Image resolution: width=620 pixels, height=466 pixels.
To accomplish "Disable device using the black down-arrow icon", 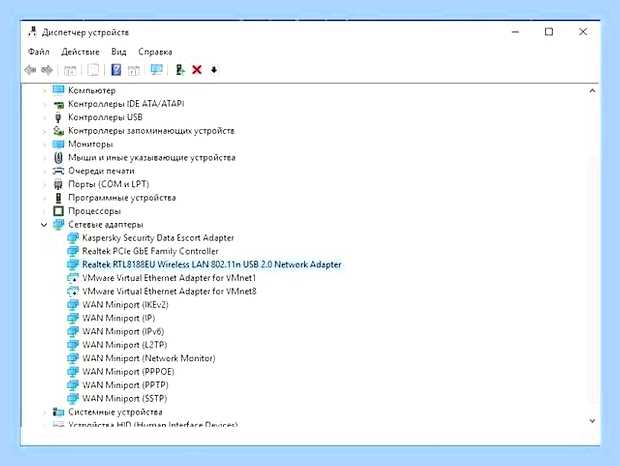I will coord(214,70).
